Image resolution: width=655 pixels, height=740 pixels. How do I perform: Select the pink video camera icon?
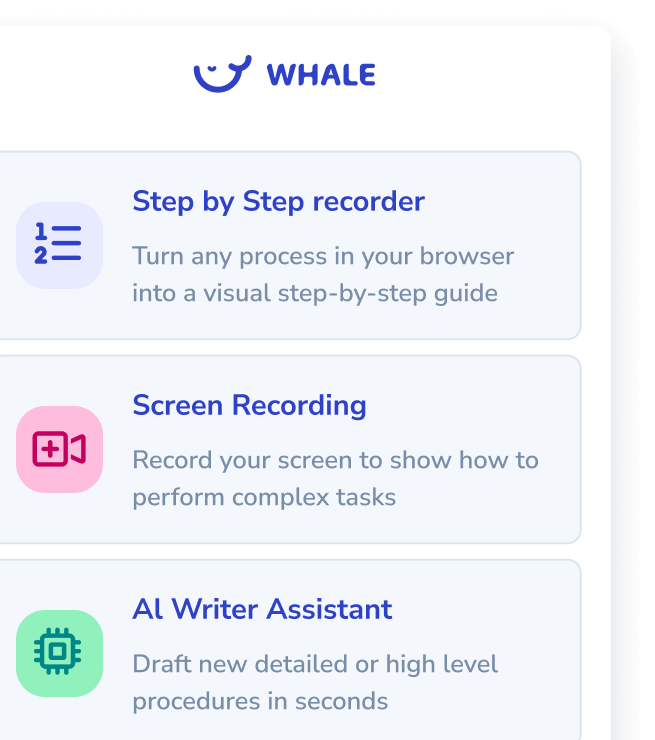[59, 449]
